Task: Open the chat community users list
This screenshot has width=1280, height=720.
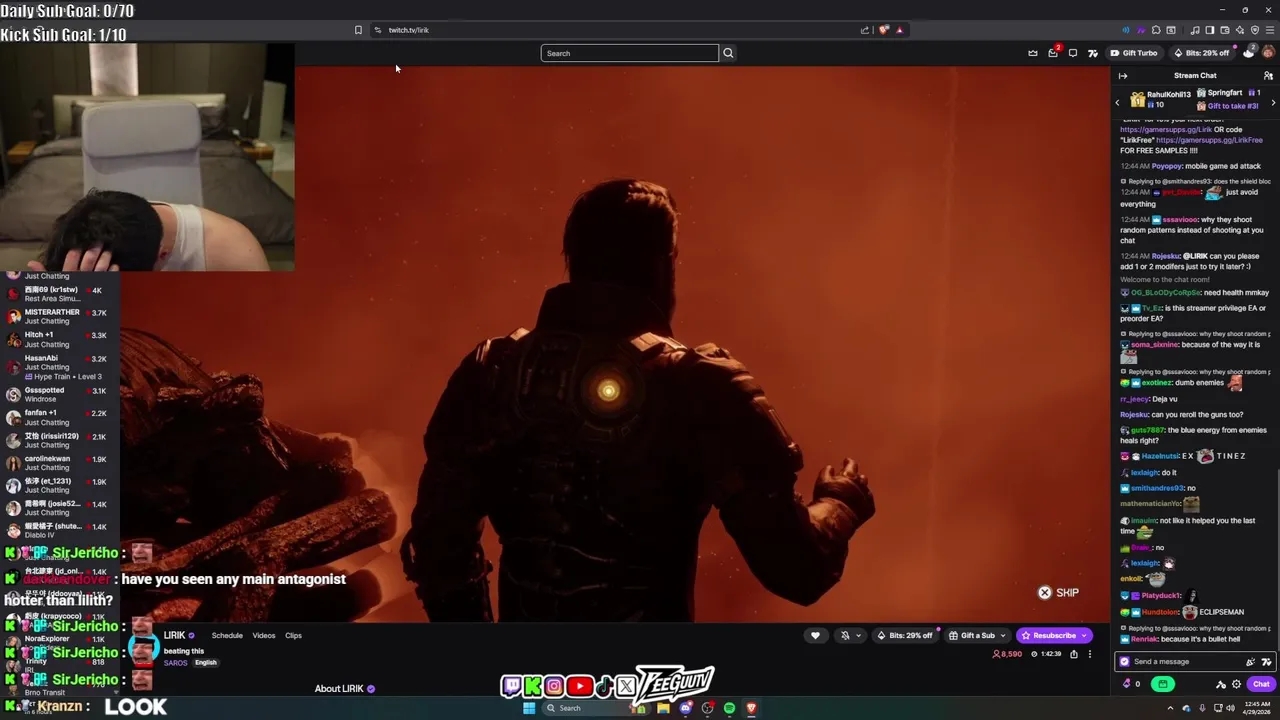Action: coord(1268,76)
